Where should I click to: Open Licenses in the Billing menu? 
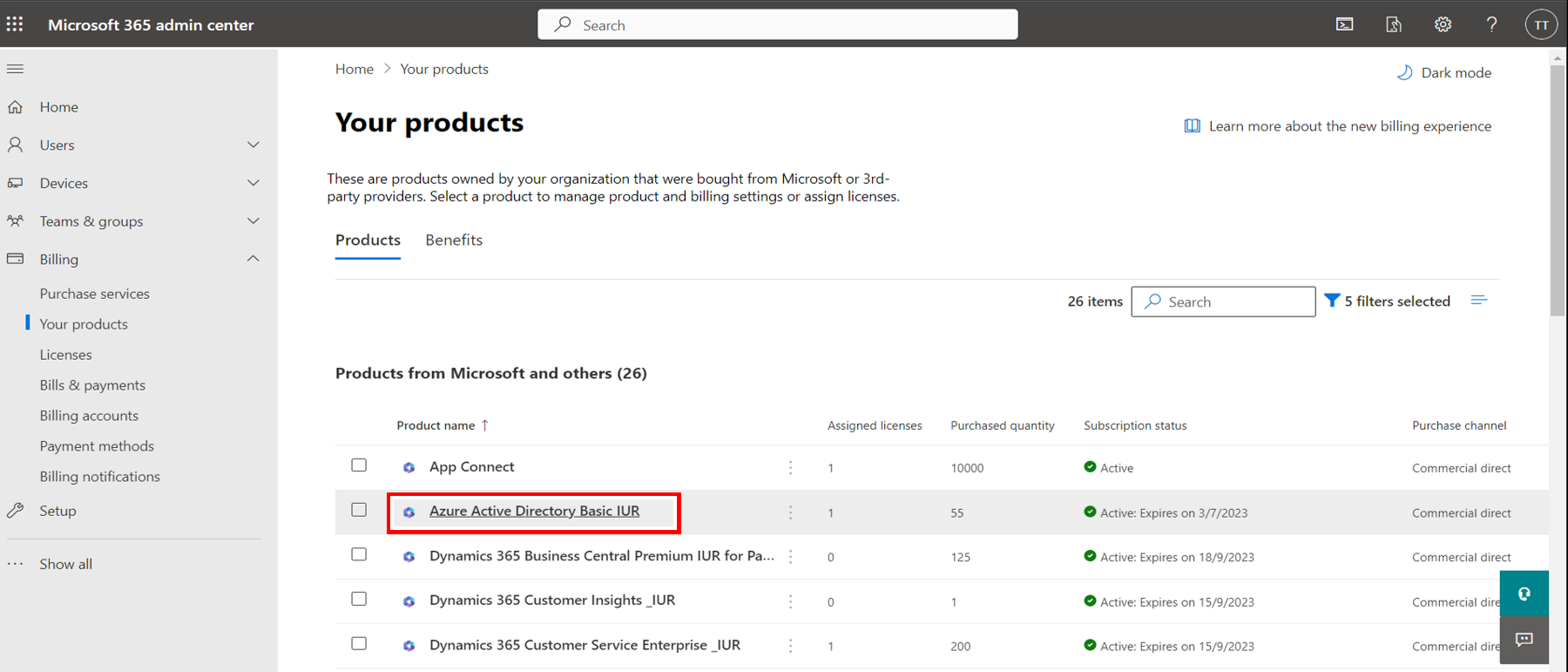tap(65, 355)
